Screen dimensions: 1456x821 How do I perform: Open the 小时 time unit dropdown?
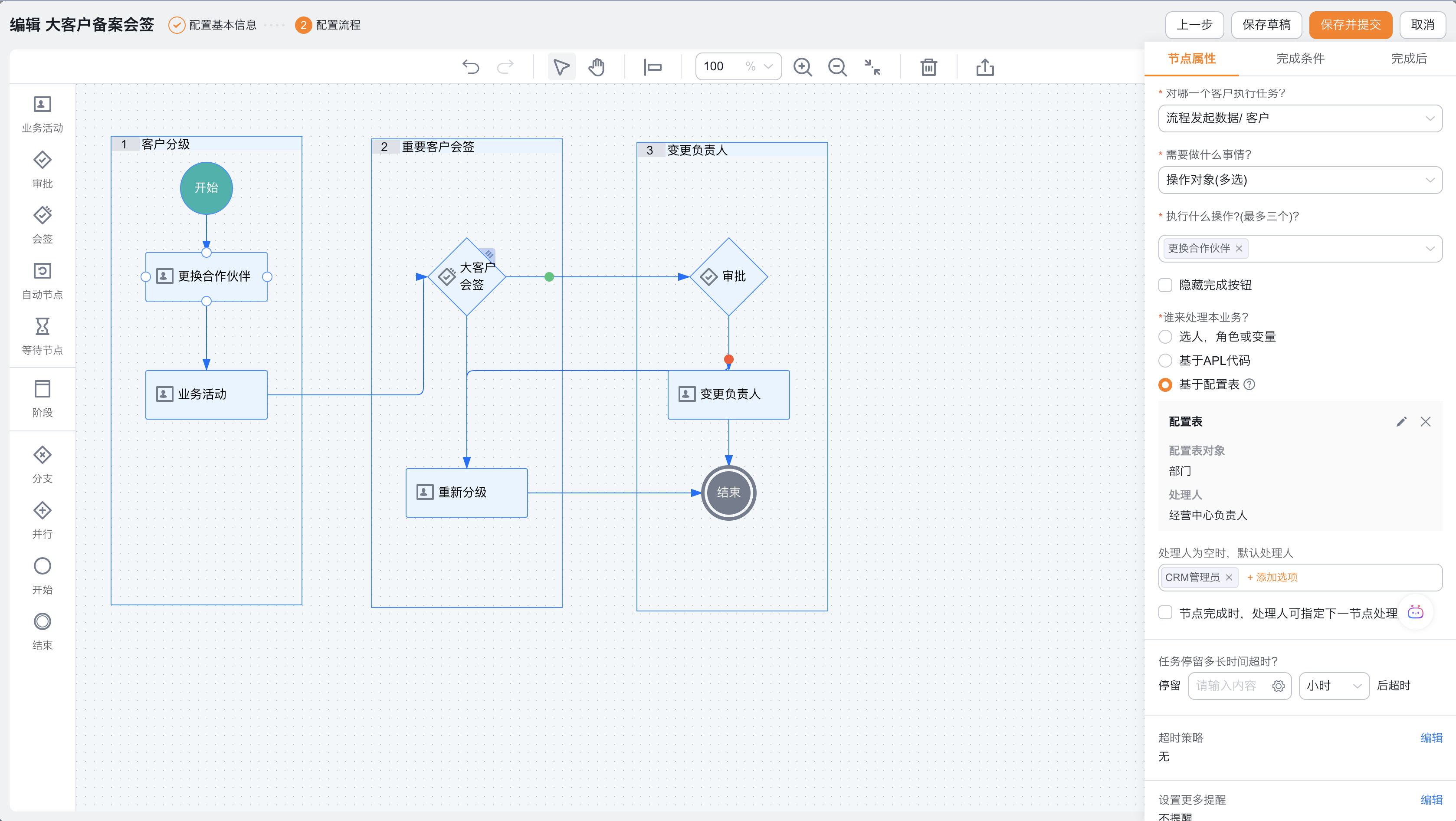click(x=1333, y=686)
